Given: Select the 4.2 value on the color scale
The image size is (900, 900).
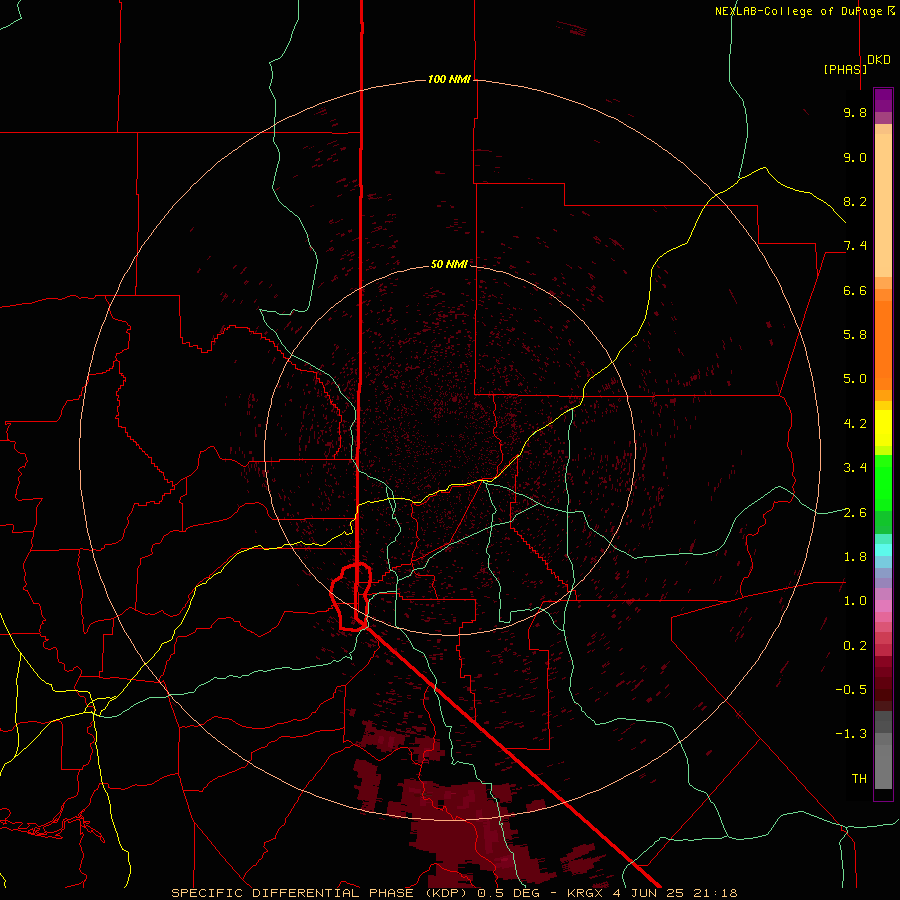Looking at the screenshot, I should coord(855,424).
